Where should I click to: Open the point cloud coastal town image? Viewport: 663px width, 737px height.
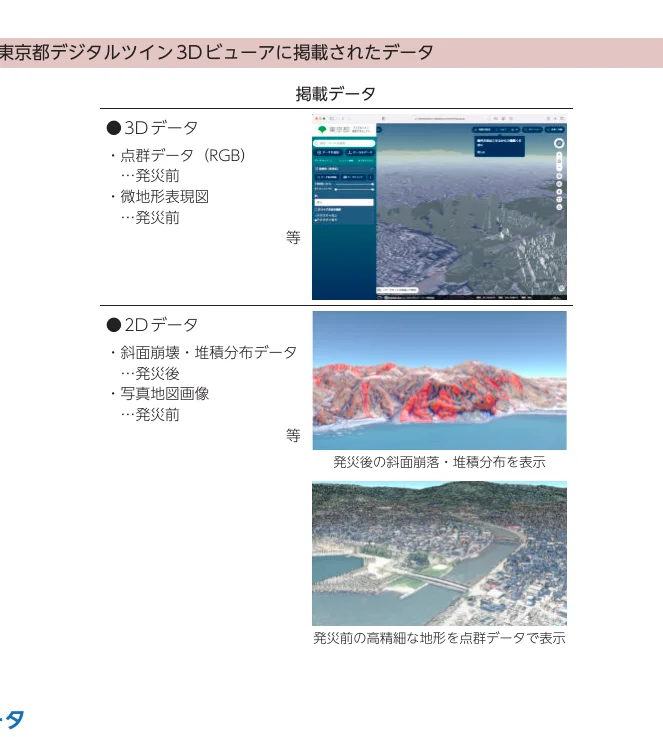tap(439, 553)
